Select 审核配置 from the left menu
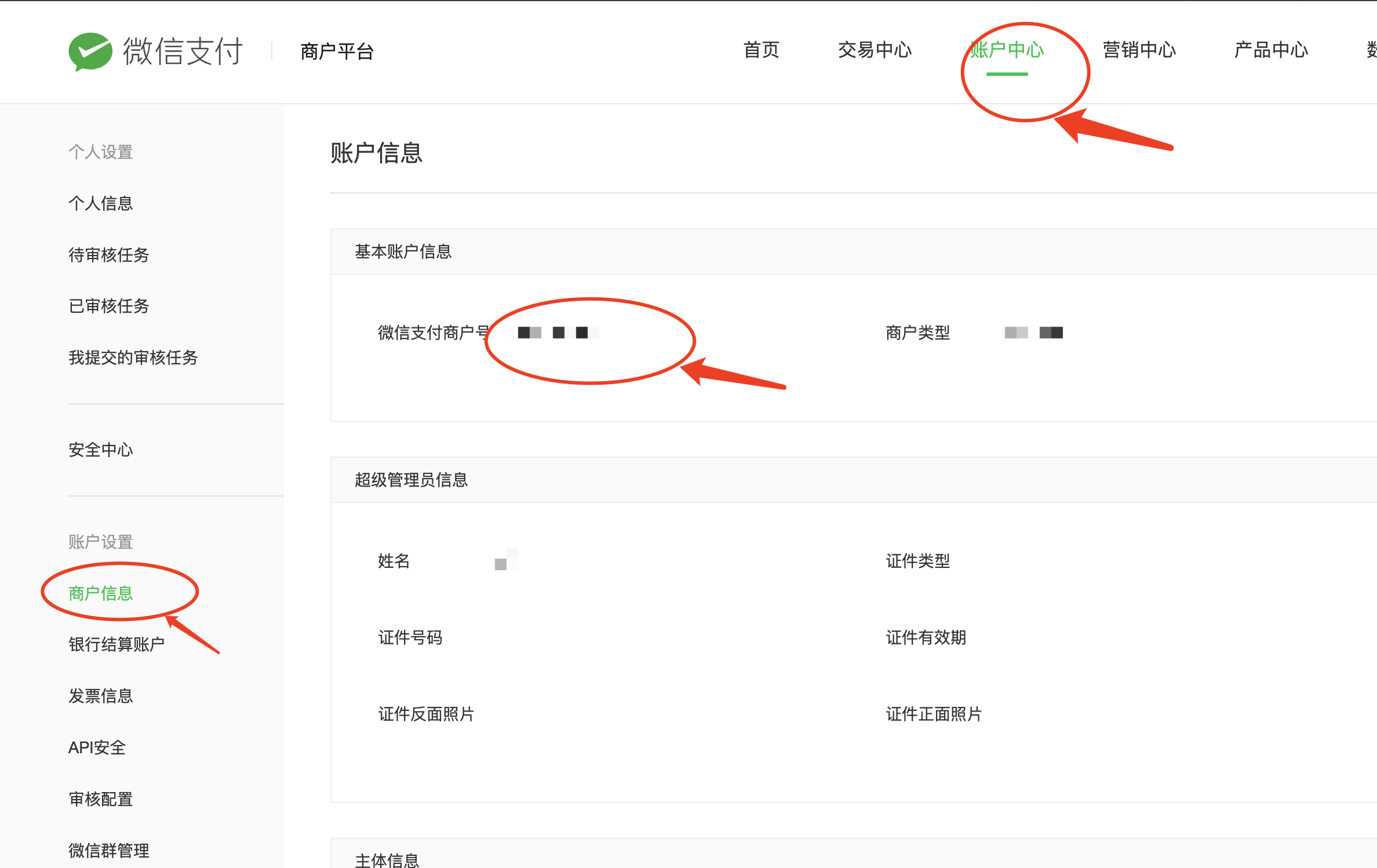Screen dimensions: 1377x868 [x=101, y=799]
